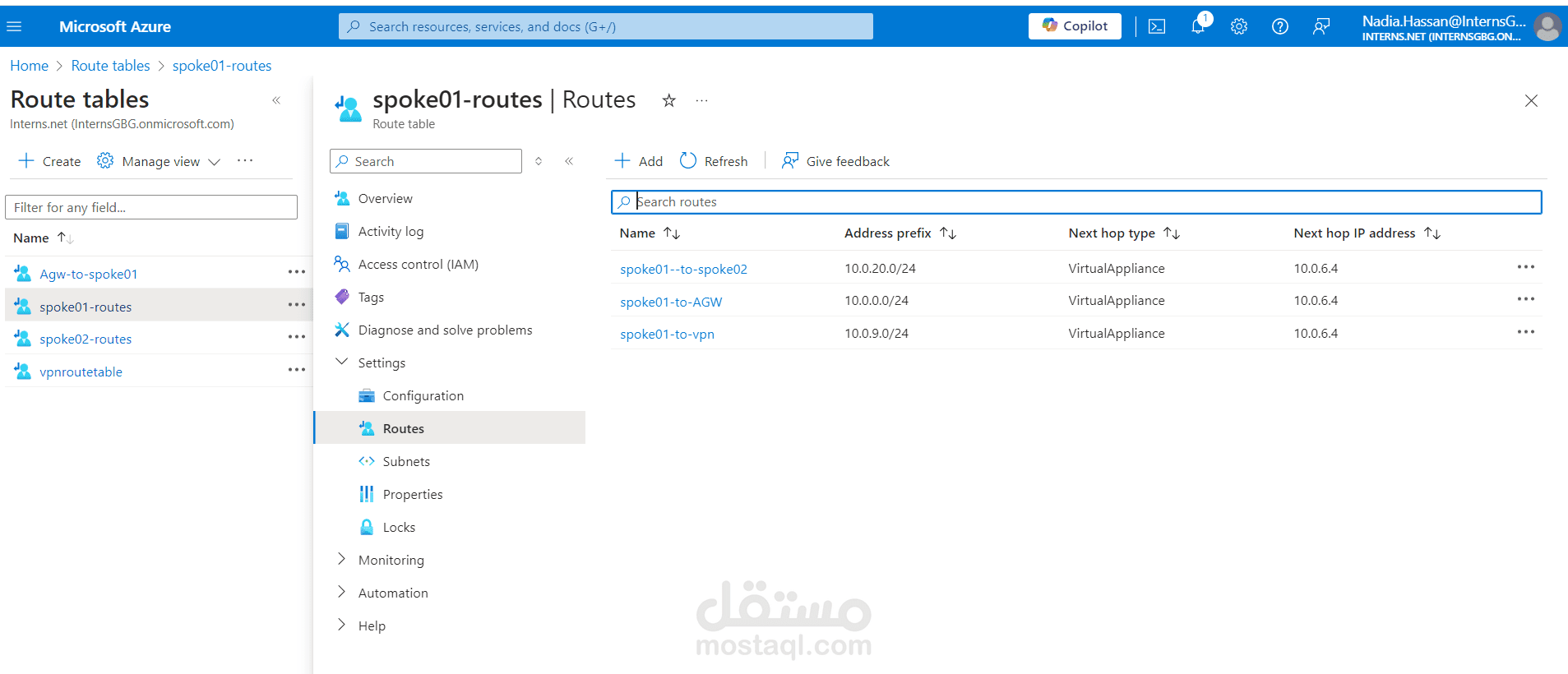Sort routes by Name column
The height and width of the screenshot is (674, 1568).
[x=650, y=233]
